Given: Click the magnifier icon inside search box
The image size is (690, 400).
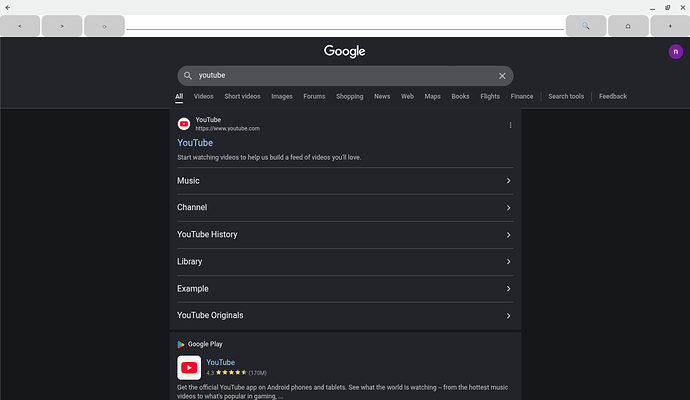Looking at the screenshot, I should pyautogui.click(x=188, y=76).
